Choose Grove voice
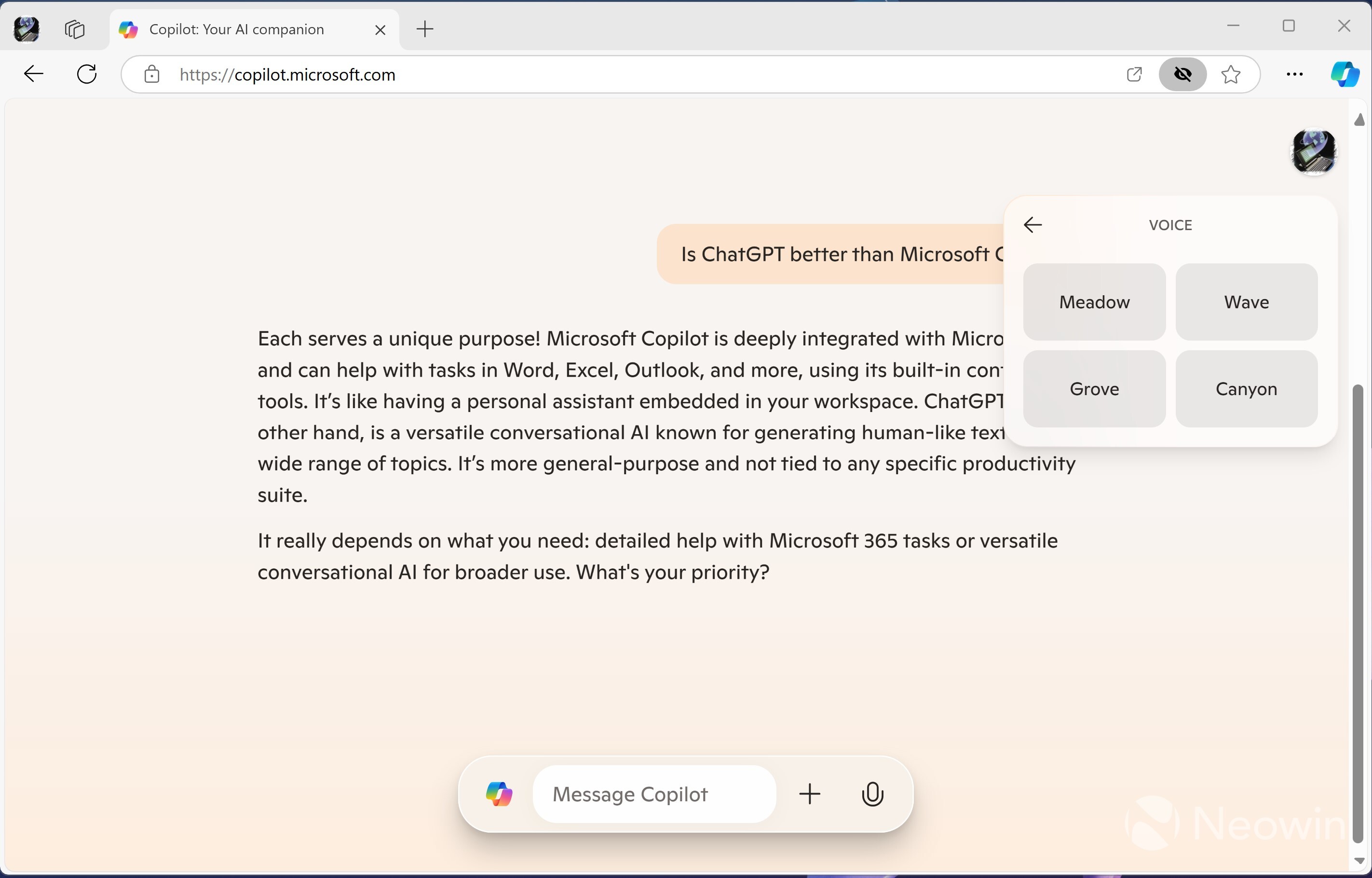The image size is (1372, 878). [x=1094, y=389]
